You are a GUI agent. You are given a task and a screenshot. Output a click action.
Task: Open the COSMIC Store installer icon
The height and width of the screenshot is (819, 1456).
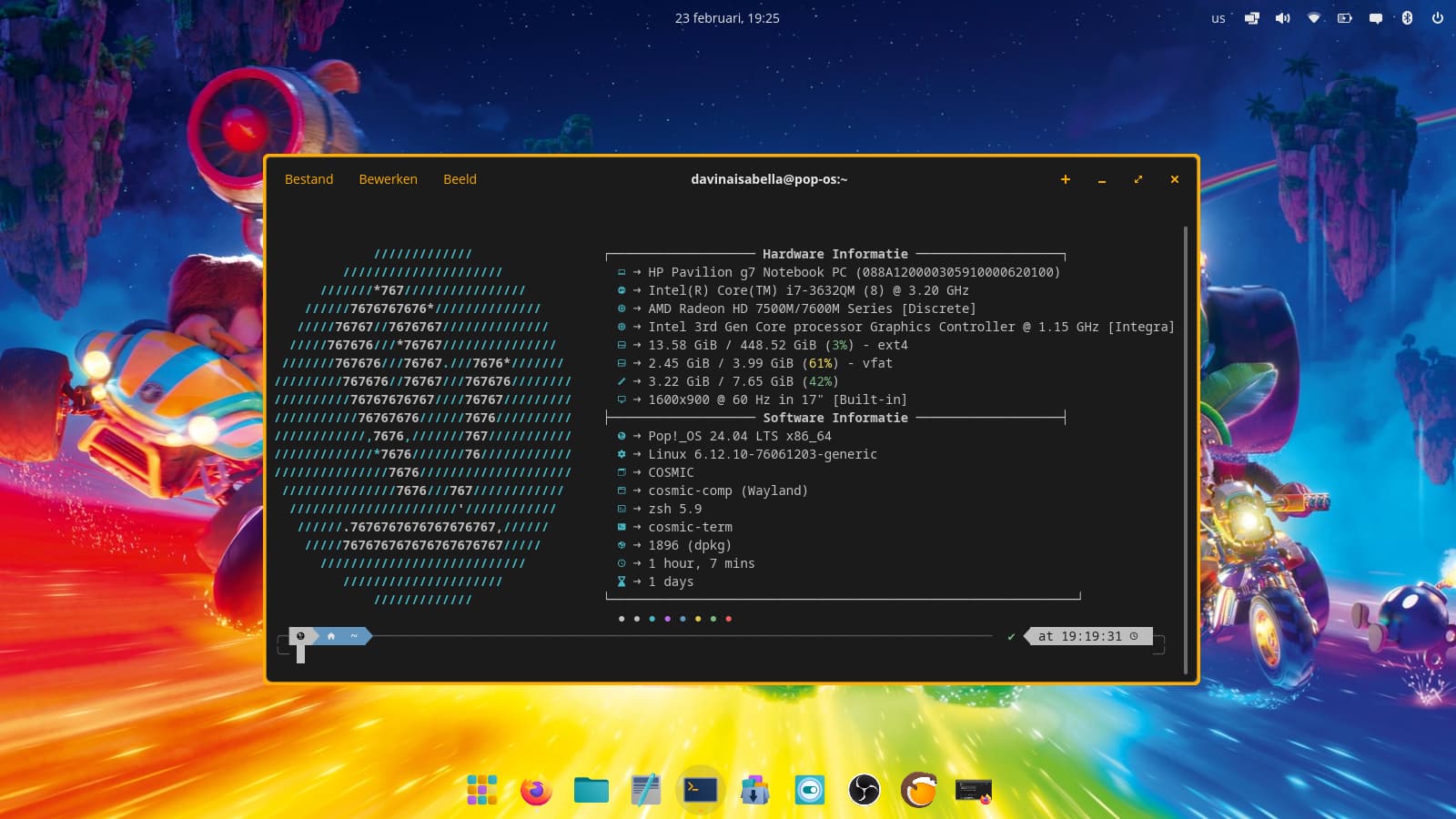click(x=754, y=790)
